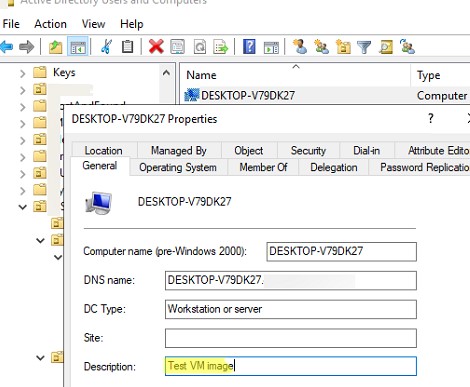Click the dialog's question mark help button
The image size is (470, 387).
(x=431, y=118)
